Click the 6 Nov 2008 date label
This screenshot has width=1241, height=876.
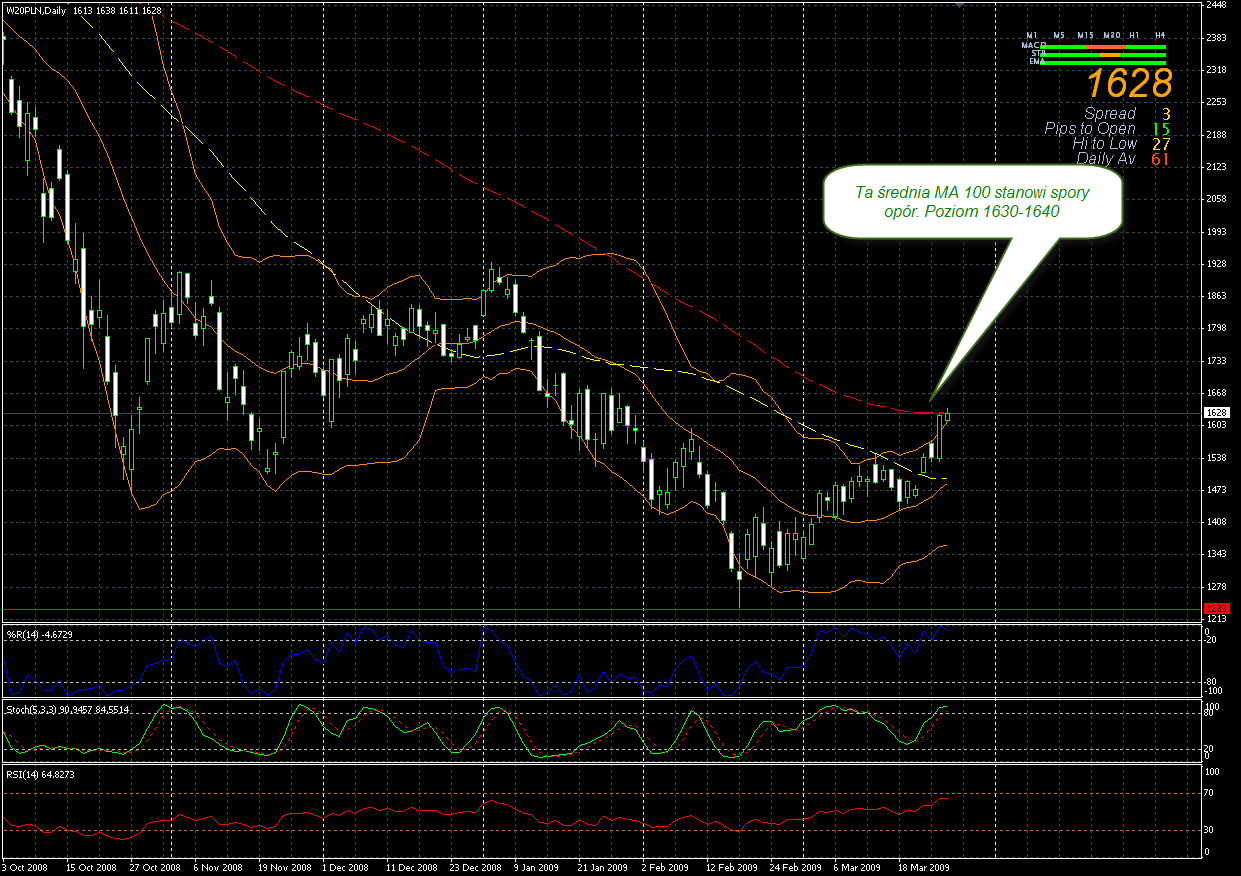coord(218,868)
